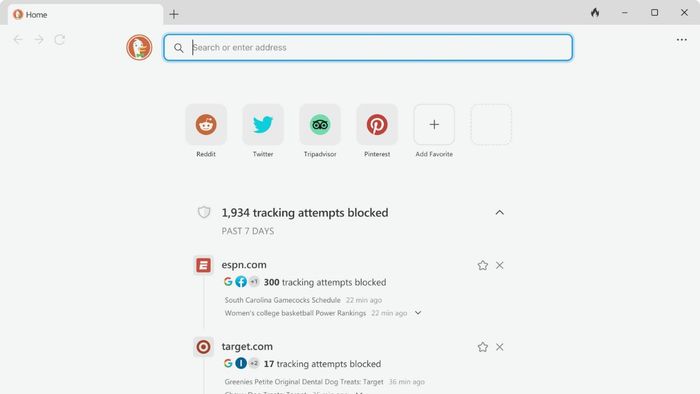Click the '1,934 tracking attempts blocked' heading

(305, 213)
